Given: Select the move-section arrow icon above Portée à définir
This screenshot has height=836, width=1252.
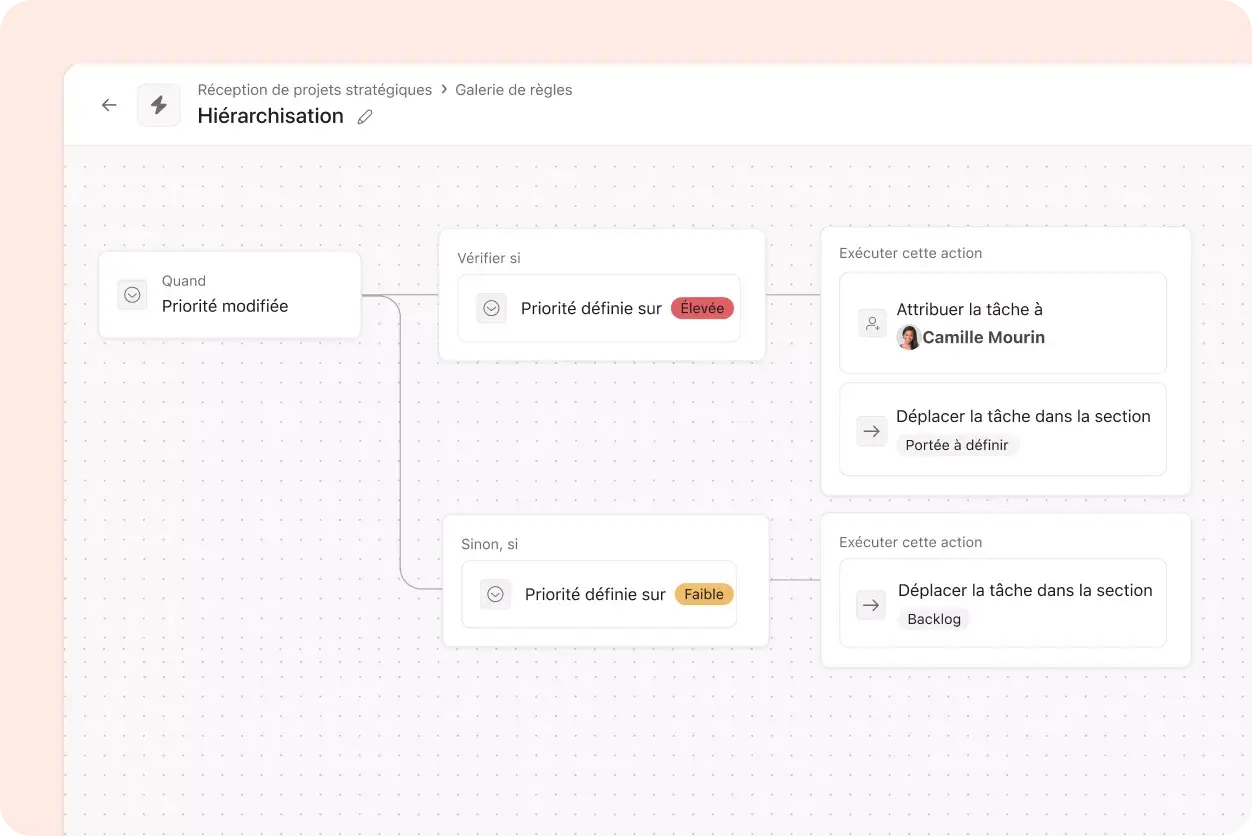Looking at the screenshot, I should tap(871, 430).
